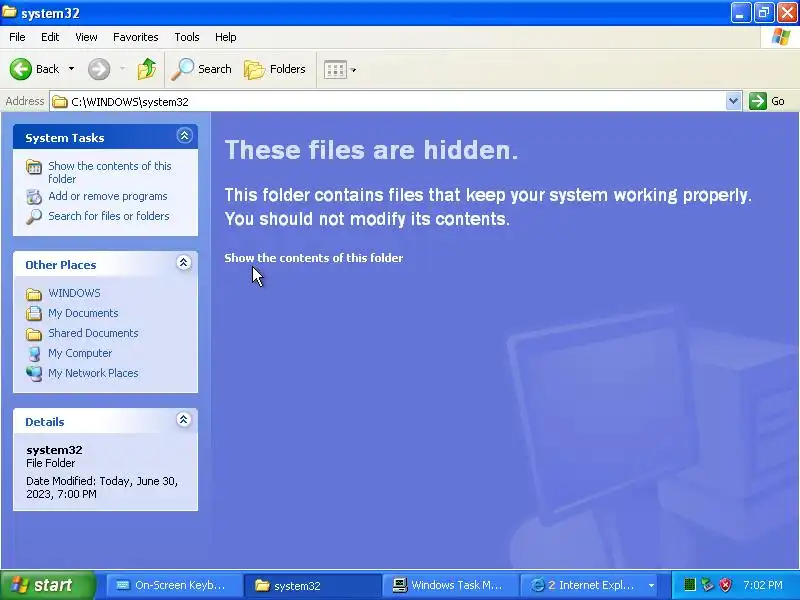This screenshot has width=800, height=600.
Task: Click the My Computer icon
Action: pos(34,354)
